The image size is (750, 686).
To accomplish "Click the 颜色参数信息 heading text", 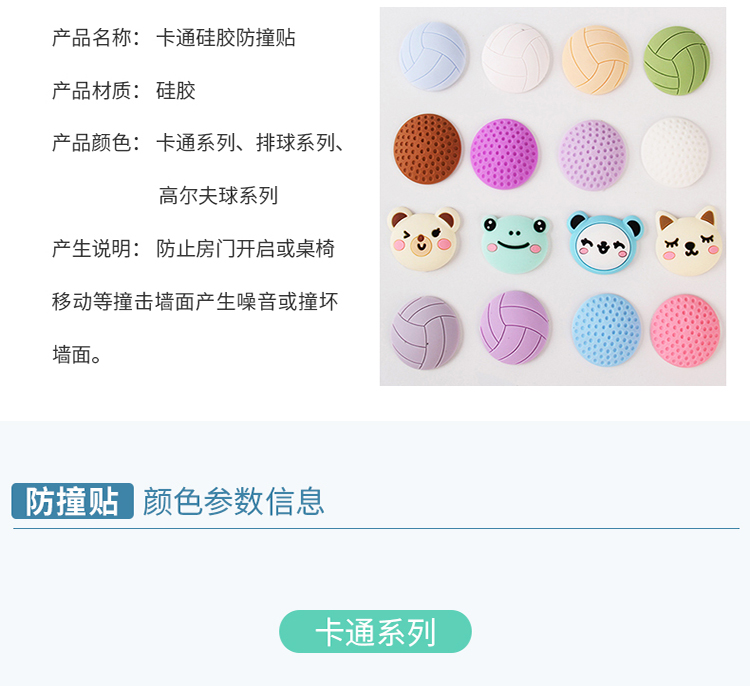I will 233,501.
